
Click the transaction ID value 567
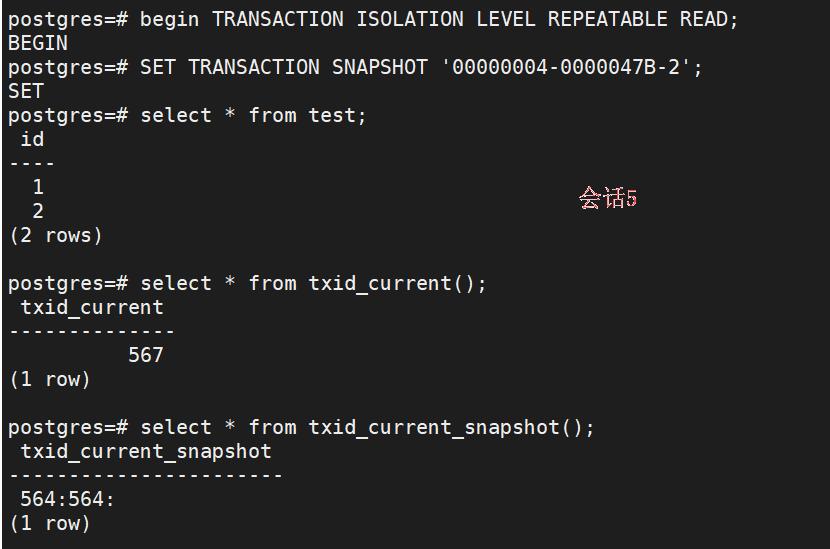click(x=146, y=355)
